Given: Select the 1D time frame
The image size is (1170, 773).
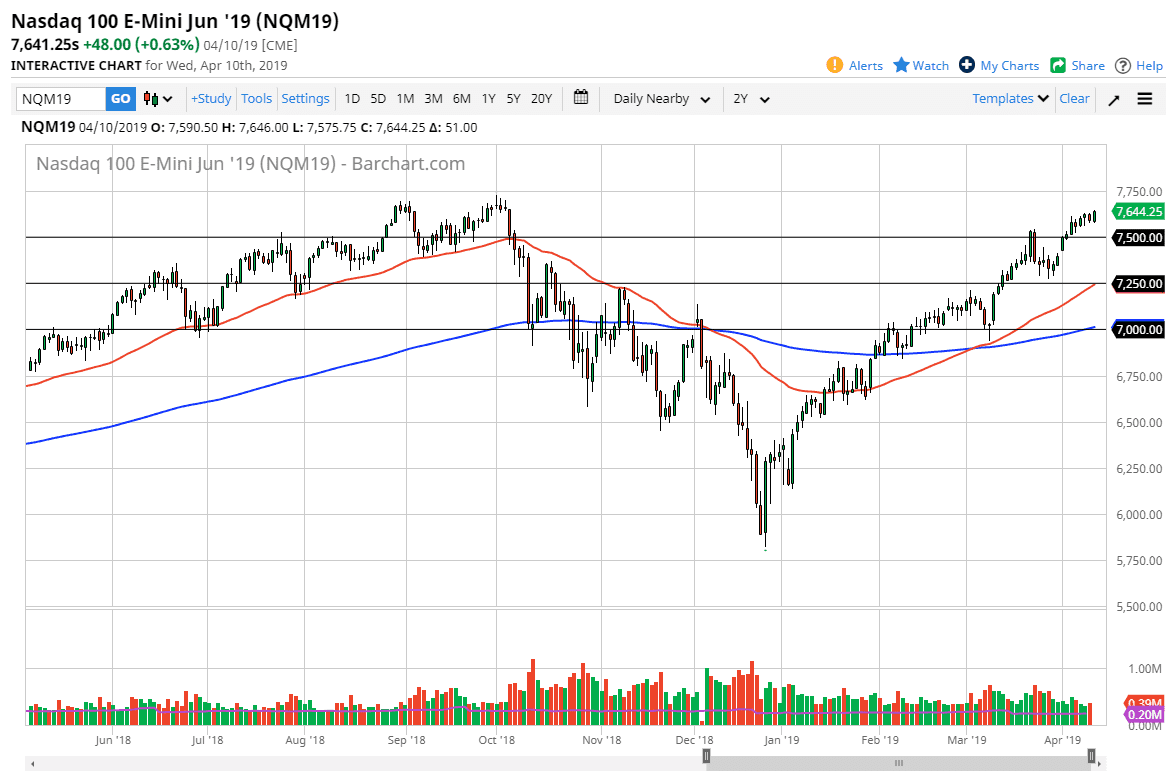Looking at the screenshot, I should 351,98.
